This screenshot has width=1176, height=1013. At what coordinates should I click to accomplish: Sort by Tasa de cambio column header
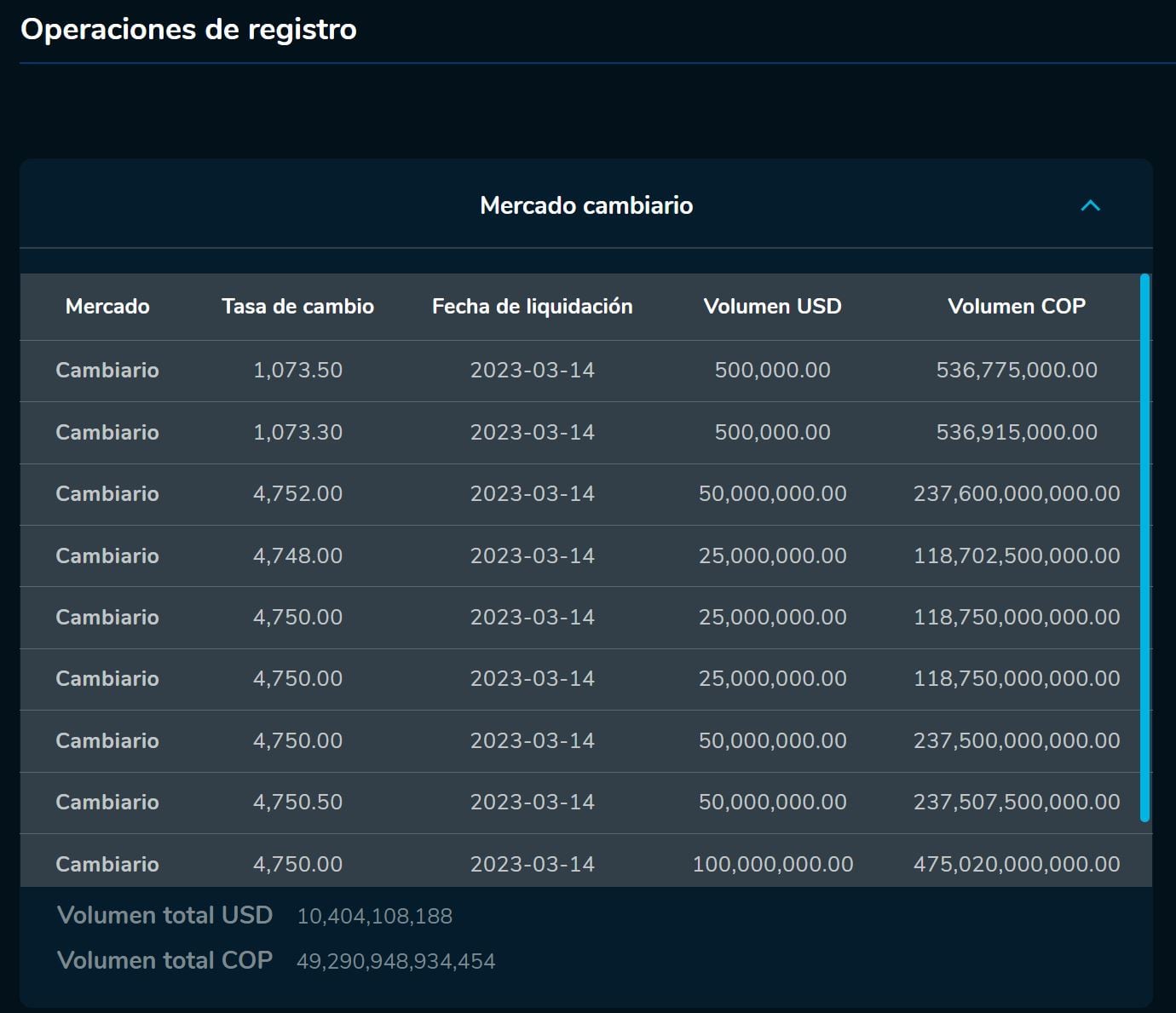pyautogui.click(x=297, y=307)
